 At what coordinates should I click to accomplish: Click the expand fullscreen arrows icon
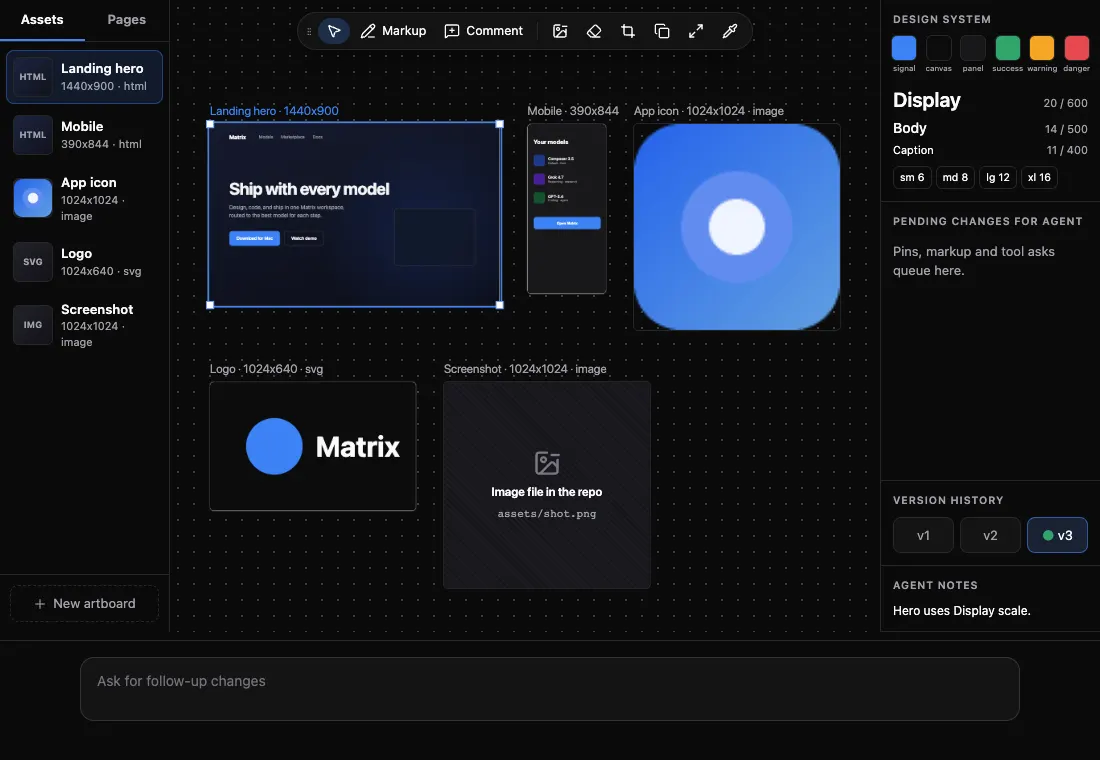pyautogui.click(x=696, y=31)
